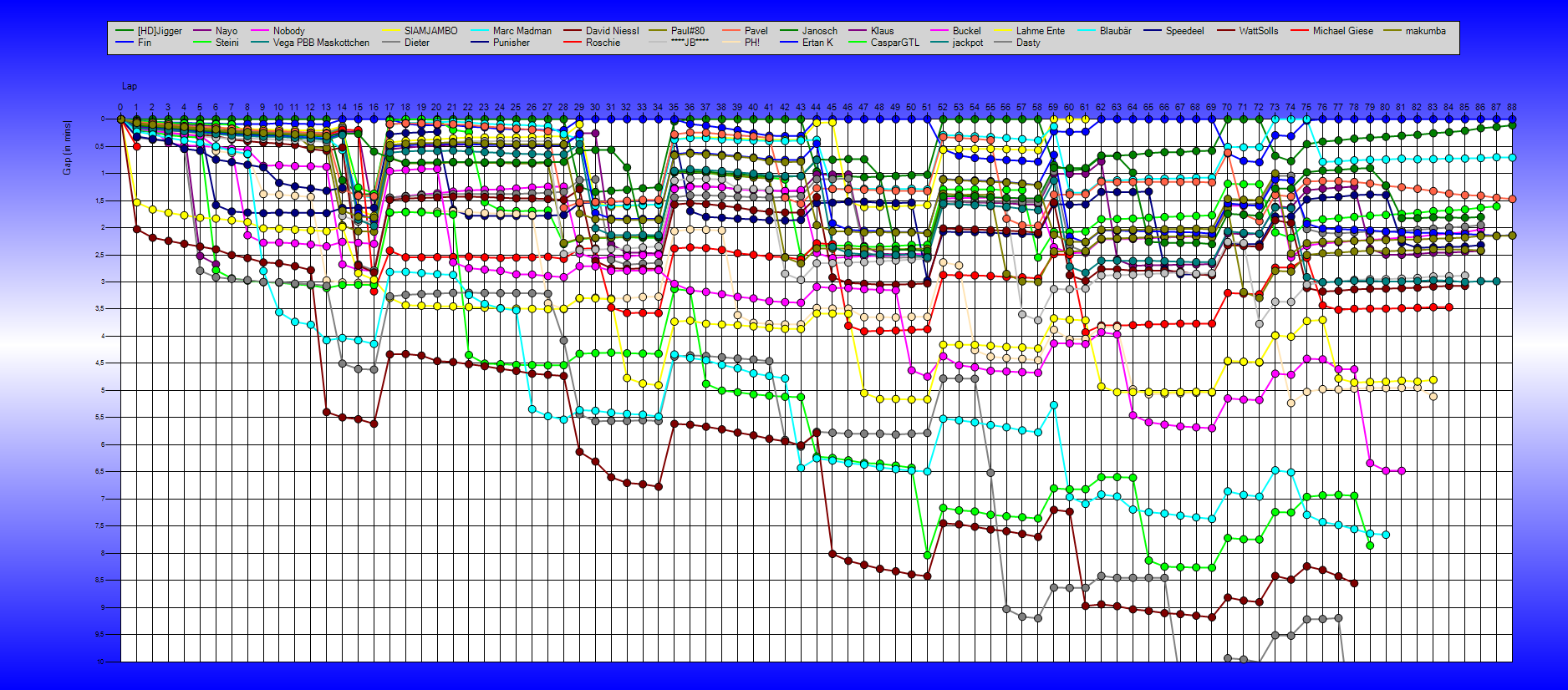The image size is (1568, 690).
Task: Click lap number 29 on the axis
Action: click(579, 107)
